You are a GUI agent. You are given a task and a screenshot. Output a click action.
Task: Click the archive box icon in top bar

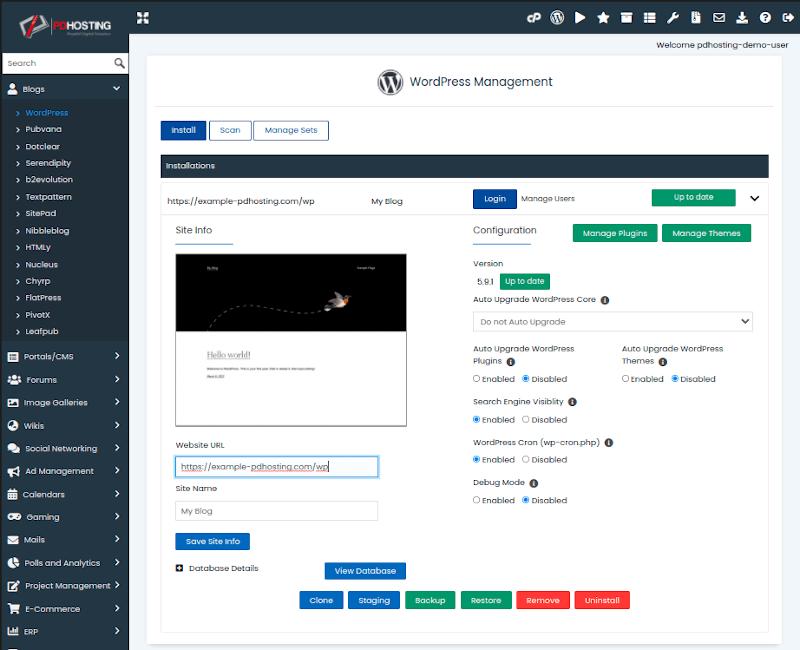click(626, 18)
